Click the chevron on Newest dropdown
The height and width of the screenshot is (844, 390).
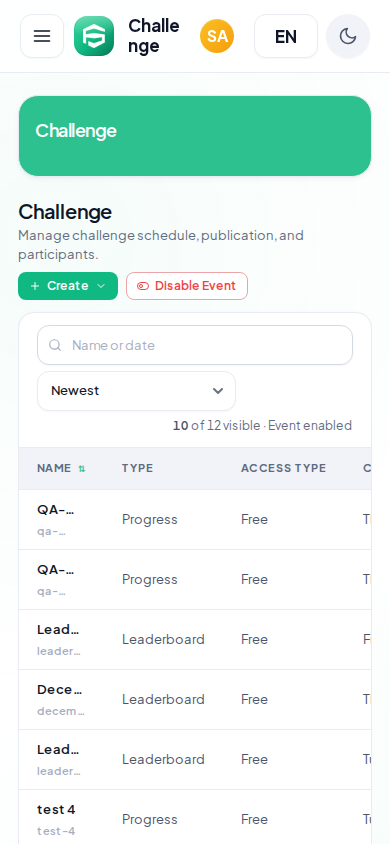click(217, 391)
